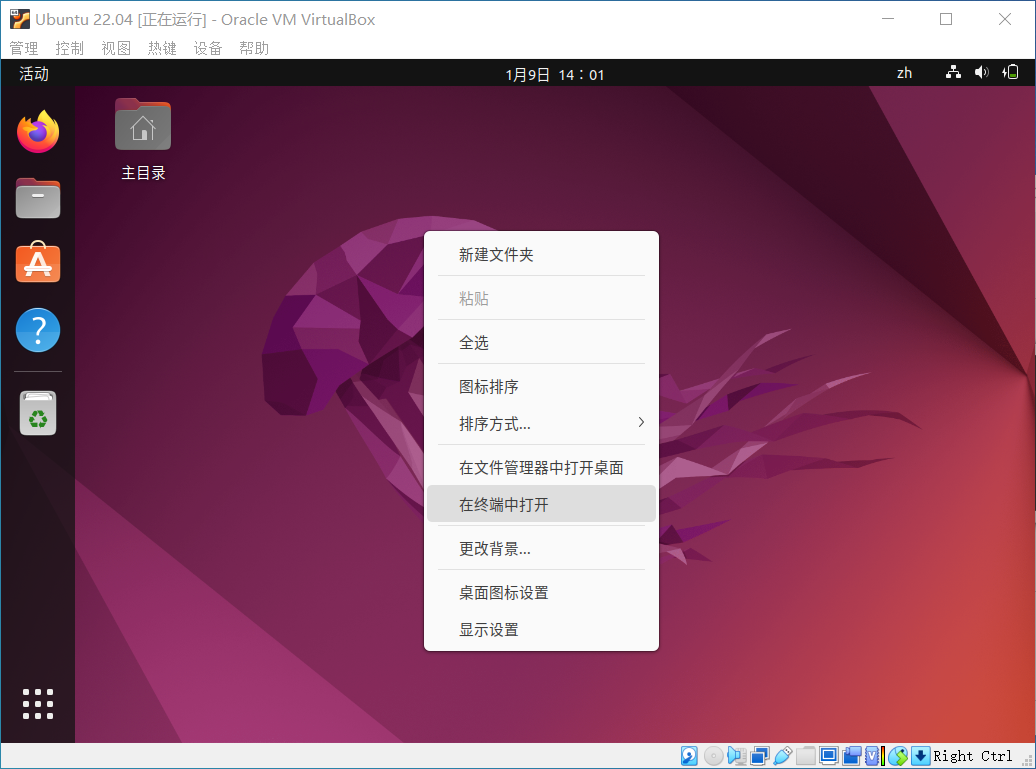Screen dimensions: 1036x769
Task: Click the battery power icon in top bar
Action: click(1011, 73)
